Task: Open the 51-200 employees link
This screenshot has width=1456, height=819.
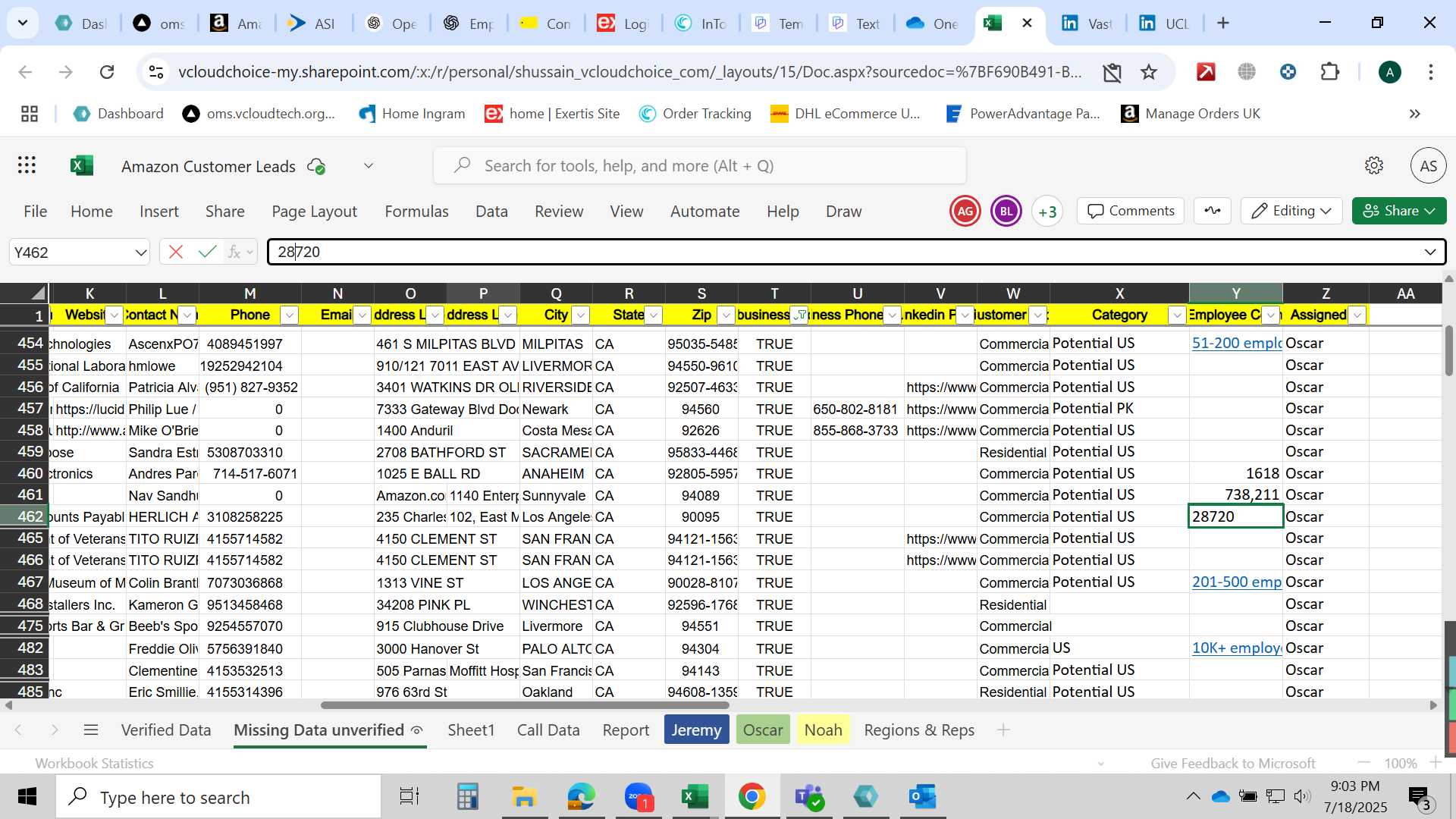Action: click(1236, 344)
